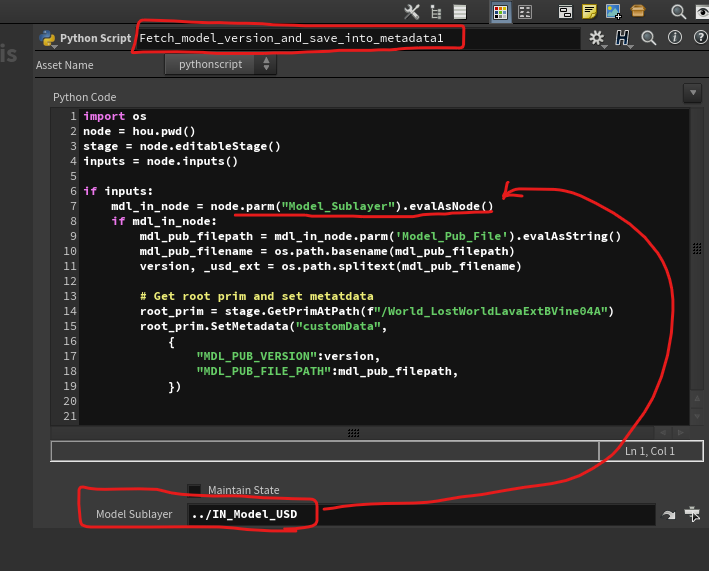Enable the Maintain State checkbox

[x=194, y=490]
